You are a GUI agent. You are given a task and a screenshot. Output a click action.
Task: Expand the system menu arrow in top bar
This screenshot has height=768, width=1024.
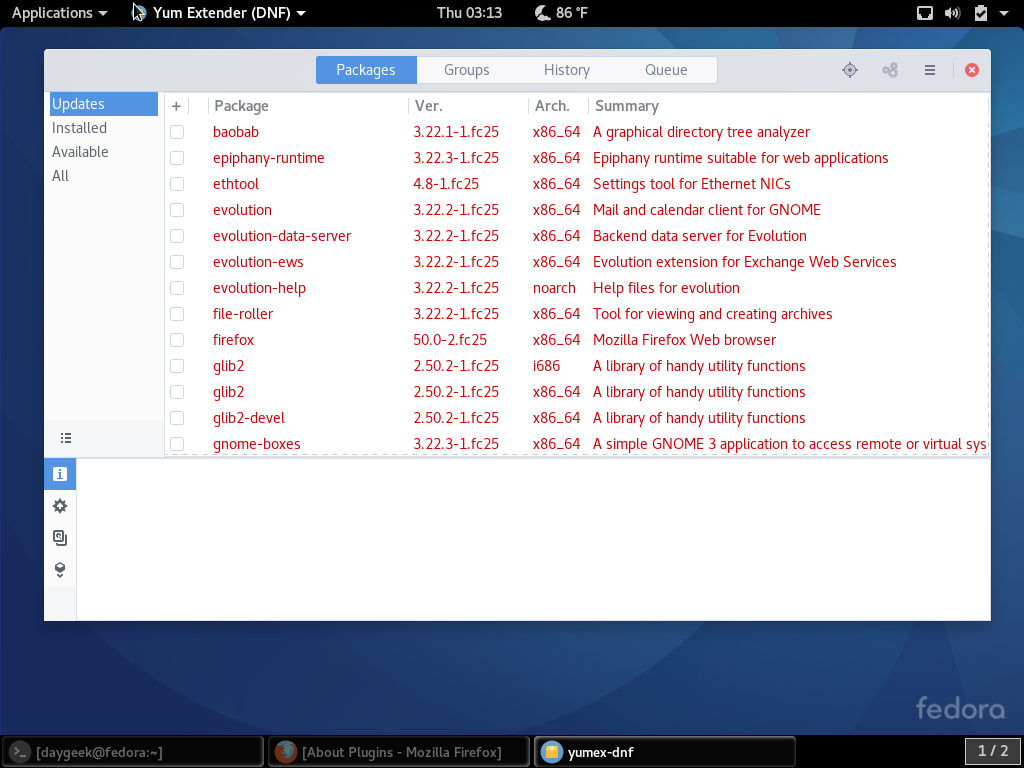point(1004,13)
